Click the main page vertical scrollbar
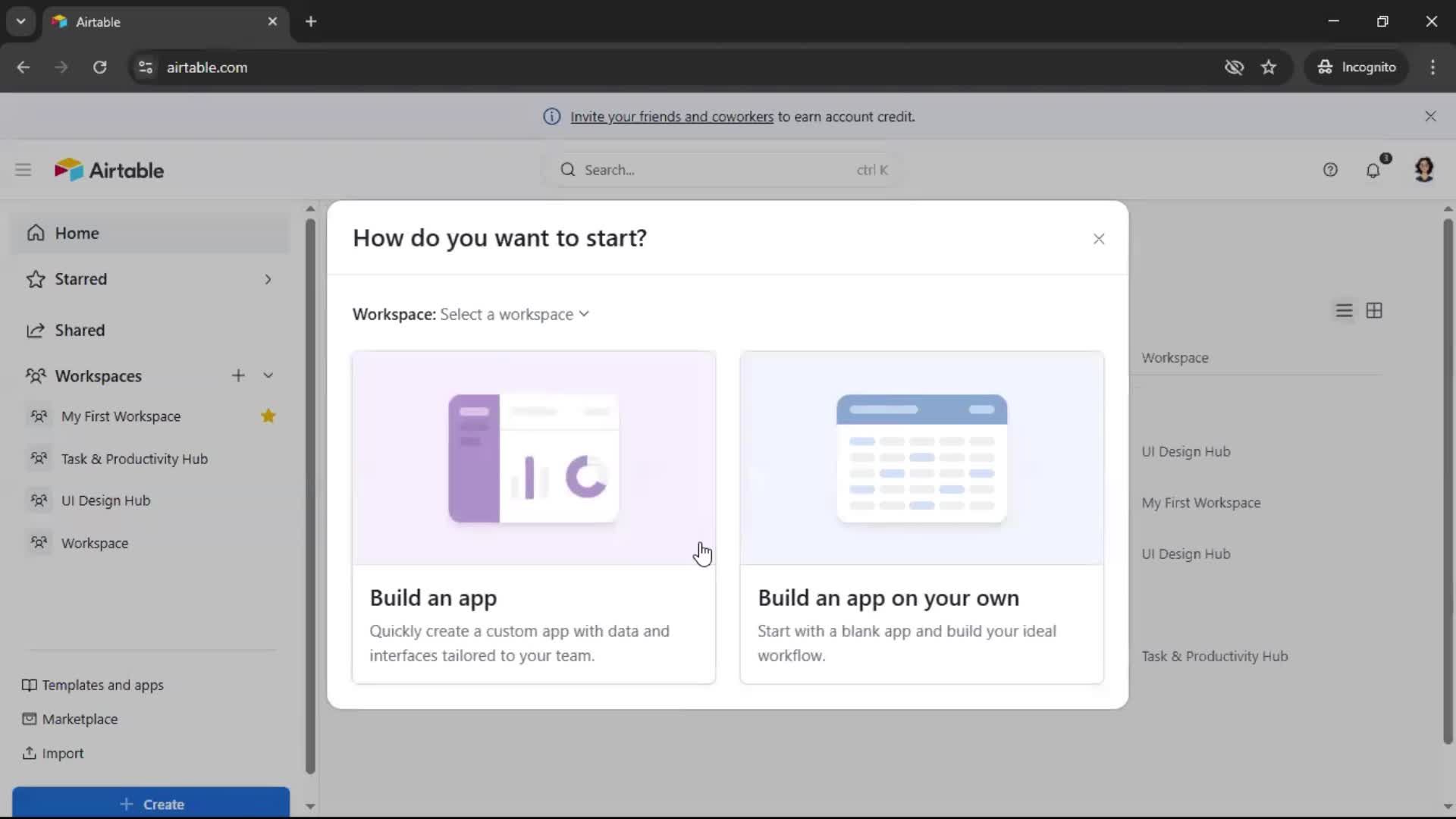The image size is (1456, 819). 1448,481
